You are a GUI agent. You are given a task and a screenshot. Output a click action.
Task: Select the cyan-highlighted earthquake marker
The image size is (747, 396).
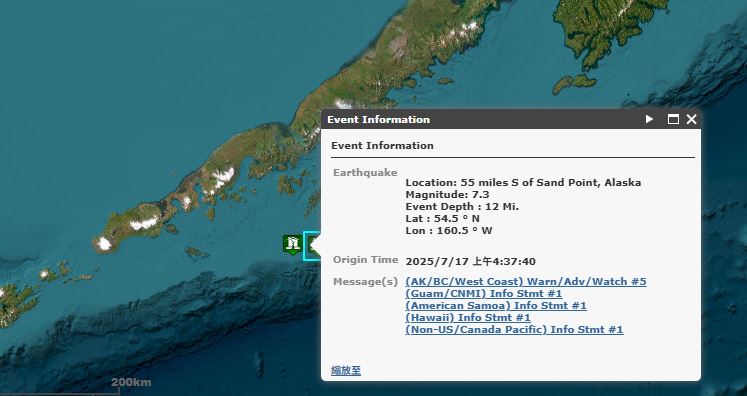[x=312, y=246]
